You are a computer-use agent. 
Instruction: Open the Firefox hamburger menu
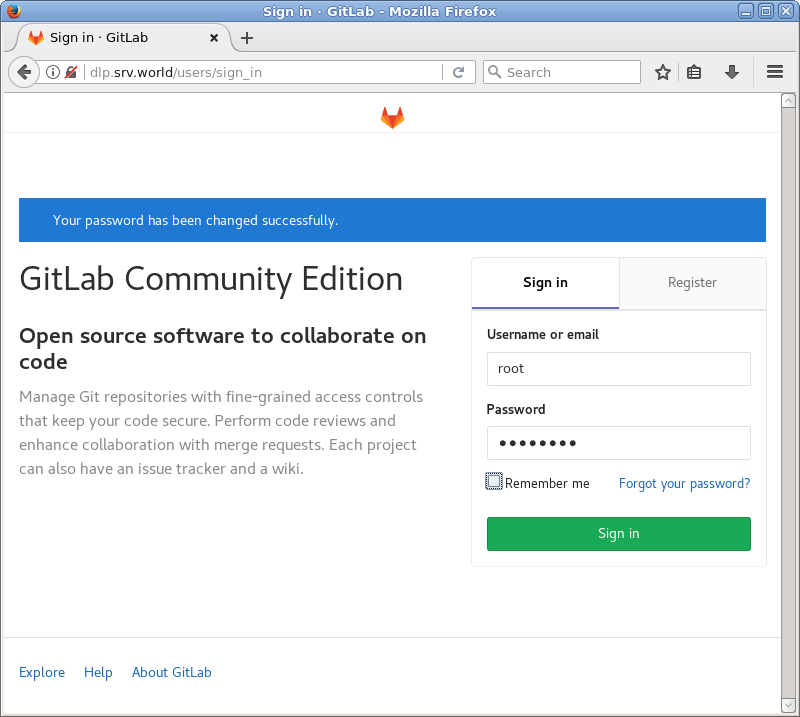point(774,72)
